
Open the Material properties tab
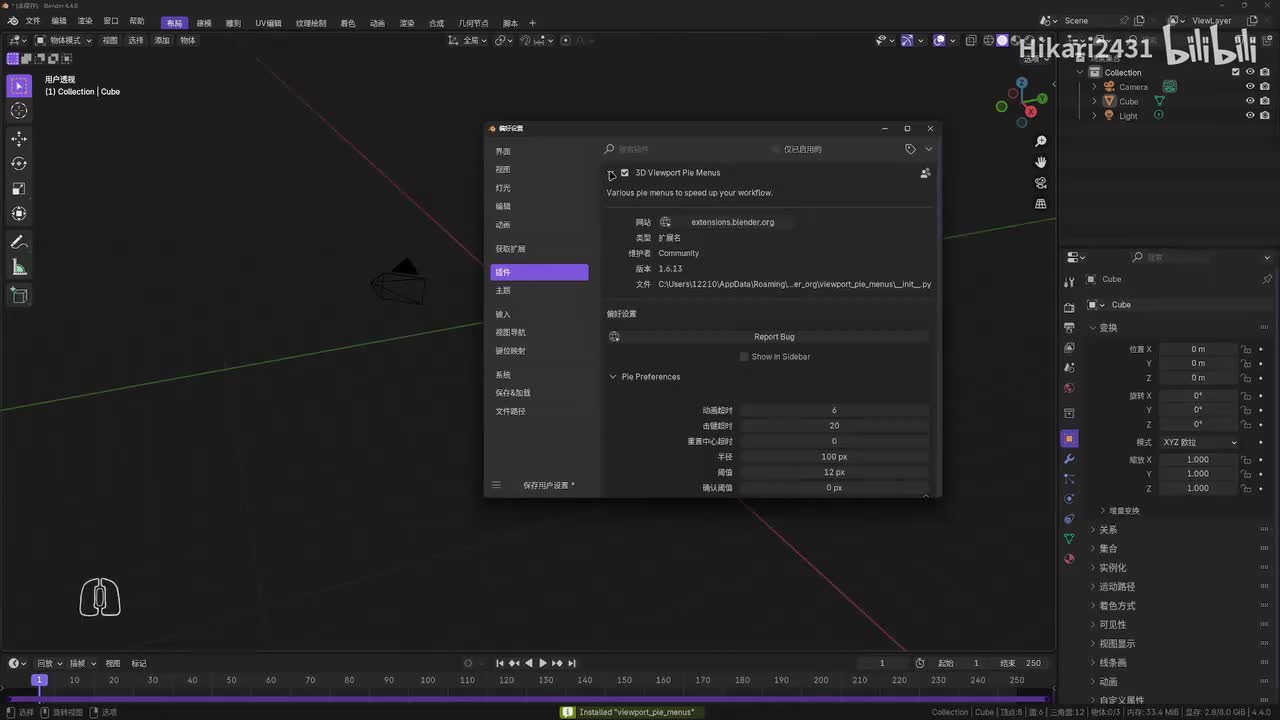[x=1069, y=559]
